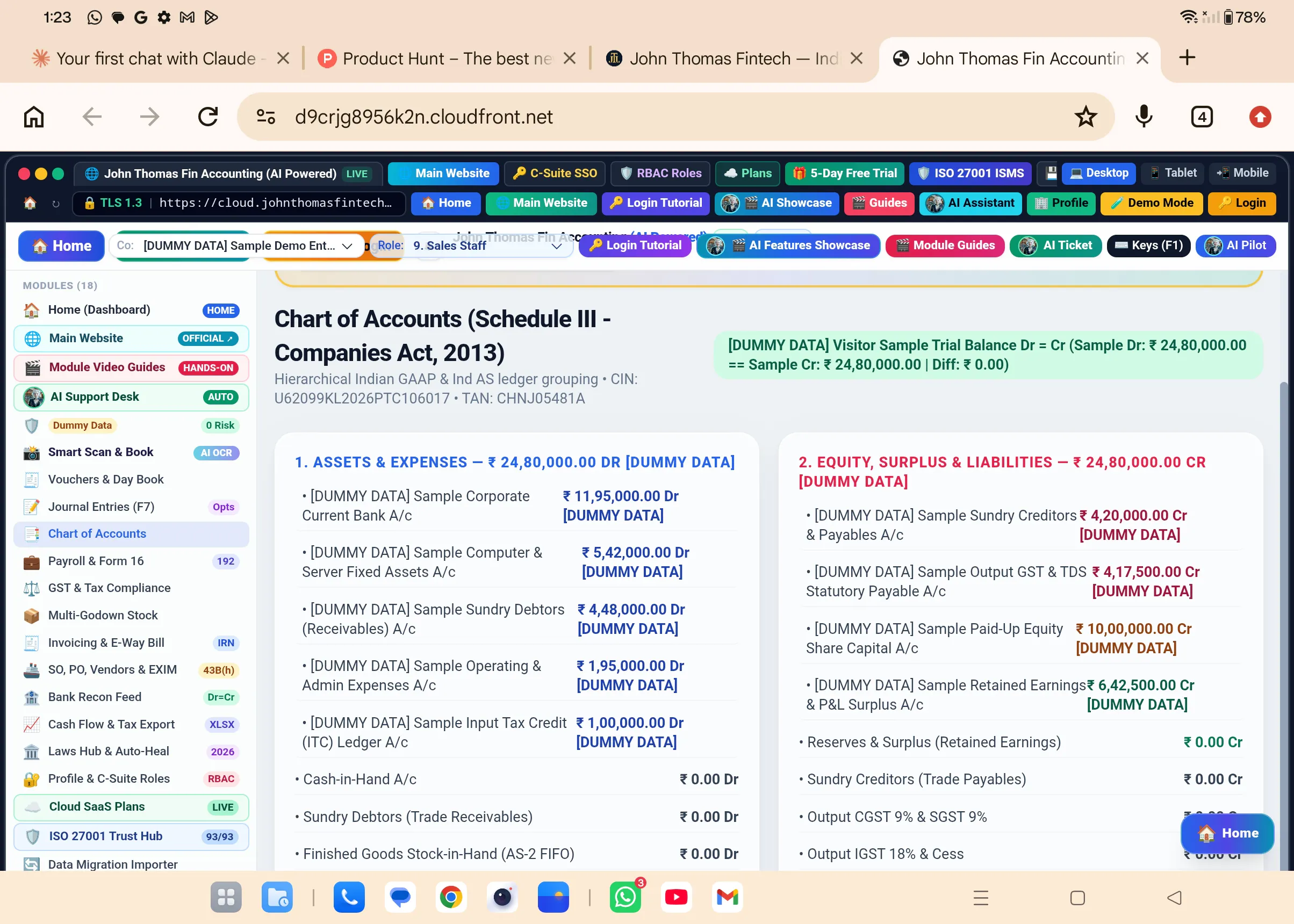
Task: Open Smart Scan & Book module
Action: tap(132, 452)
